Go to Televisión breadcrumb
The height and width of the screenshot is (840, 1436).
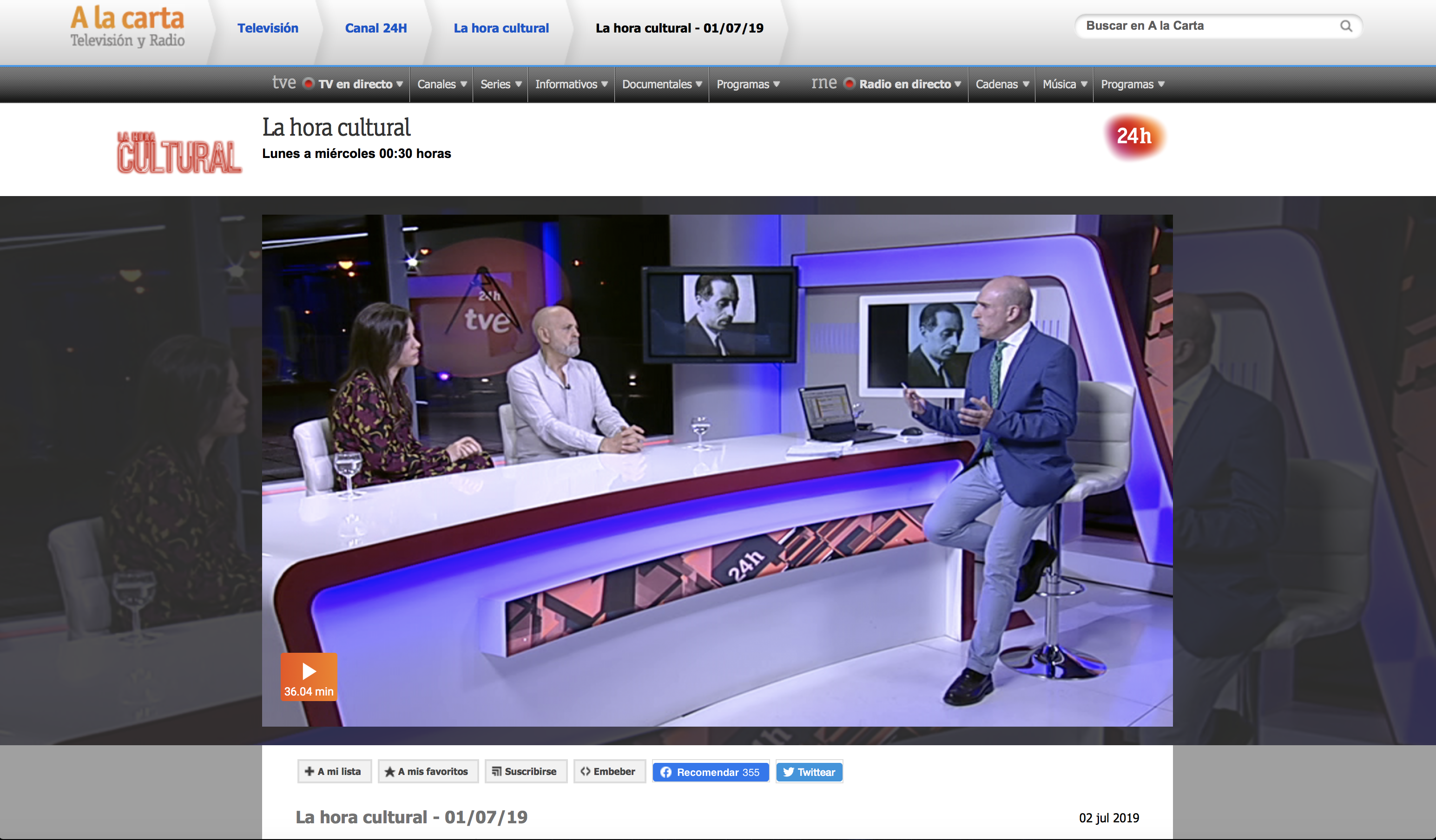(x=268, y=28)
